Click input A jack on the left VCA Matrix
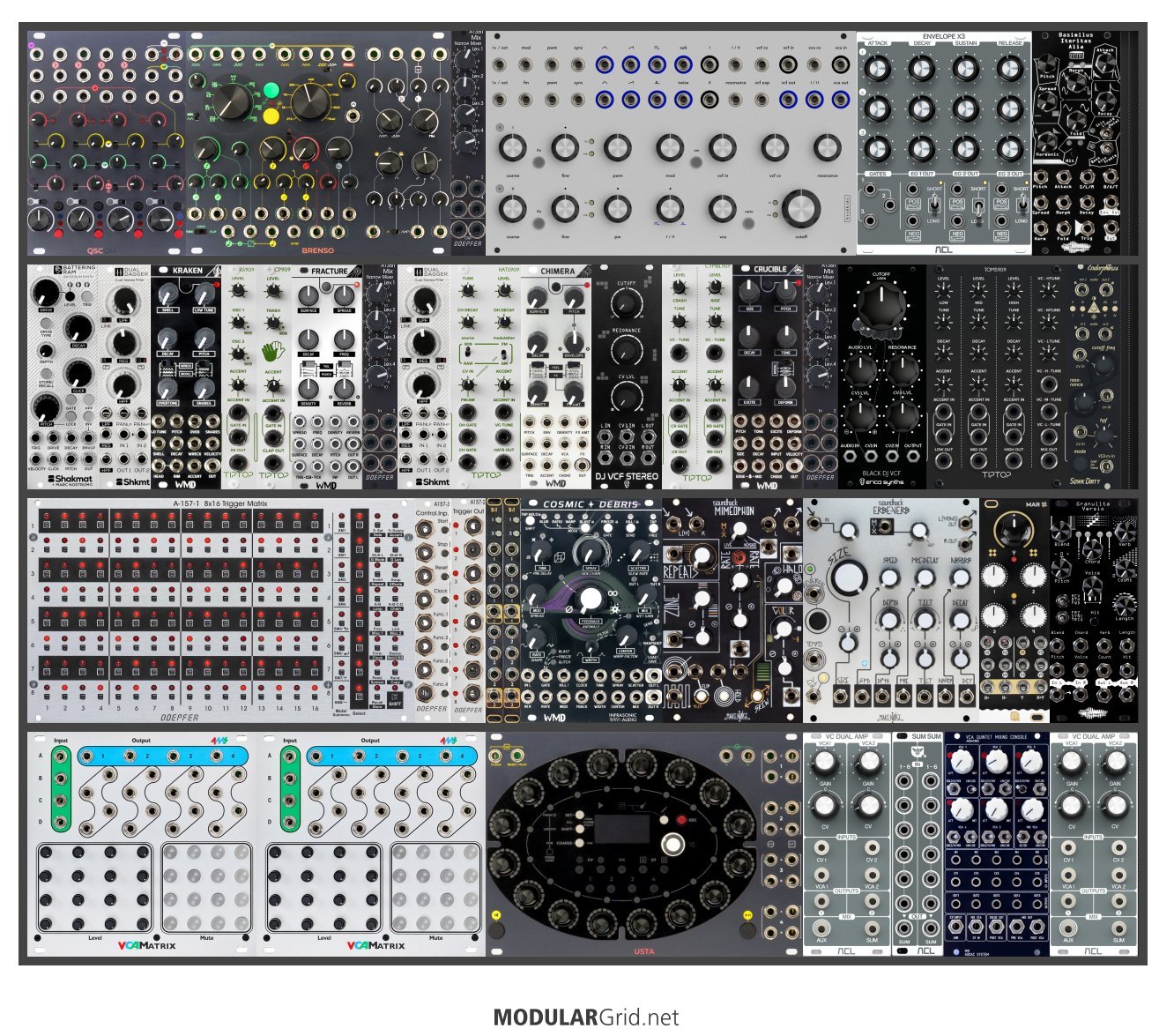Image resolution: width=1174 pixels, height=1036 pixels. (61, 757)
